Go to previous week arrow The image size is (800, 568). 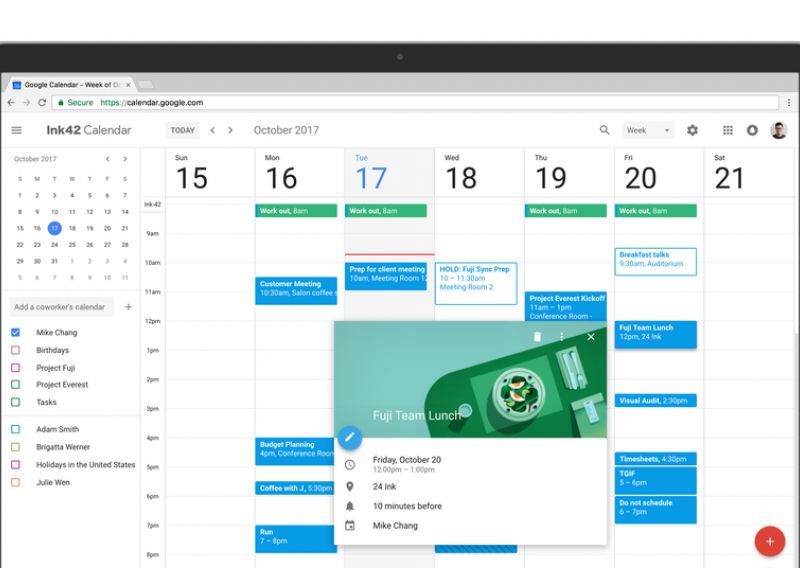coord(213,130)
